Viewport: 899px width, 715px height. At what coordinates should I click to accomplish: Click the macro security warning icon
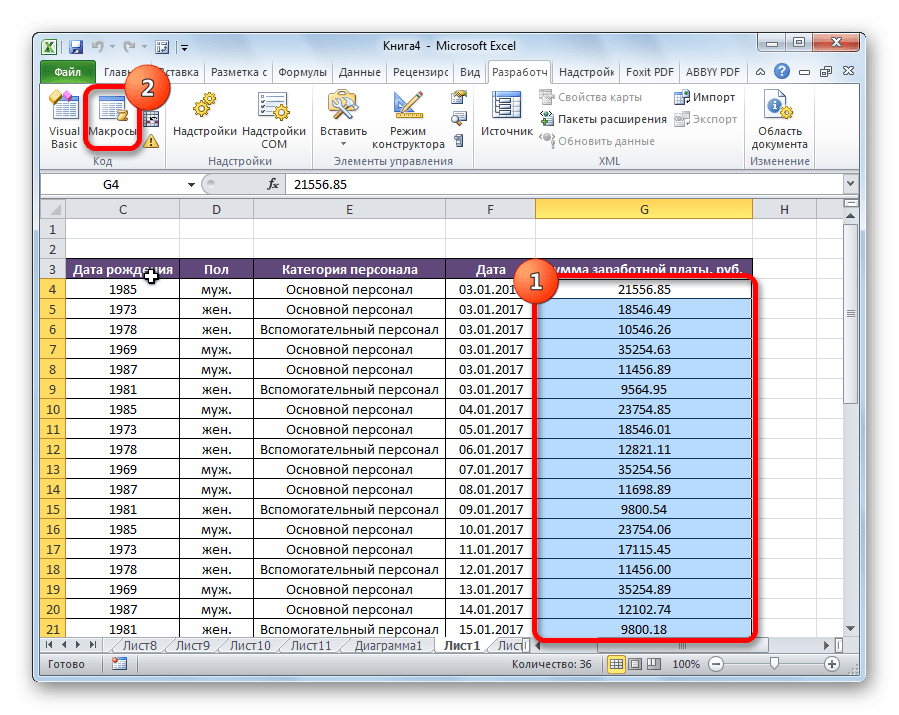[151, 141]
